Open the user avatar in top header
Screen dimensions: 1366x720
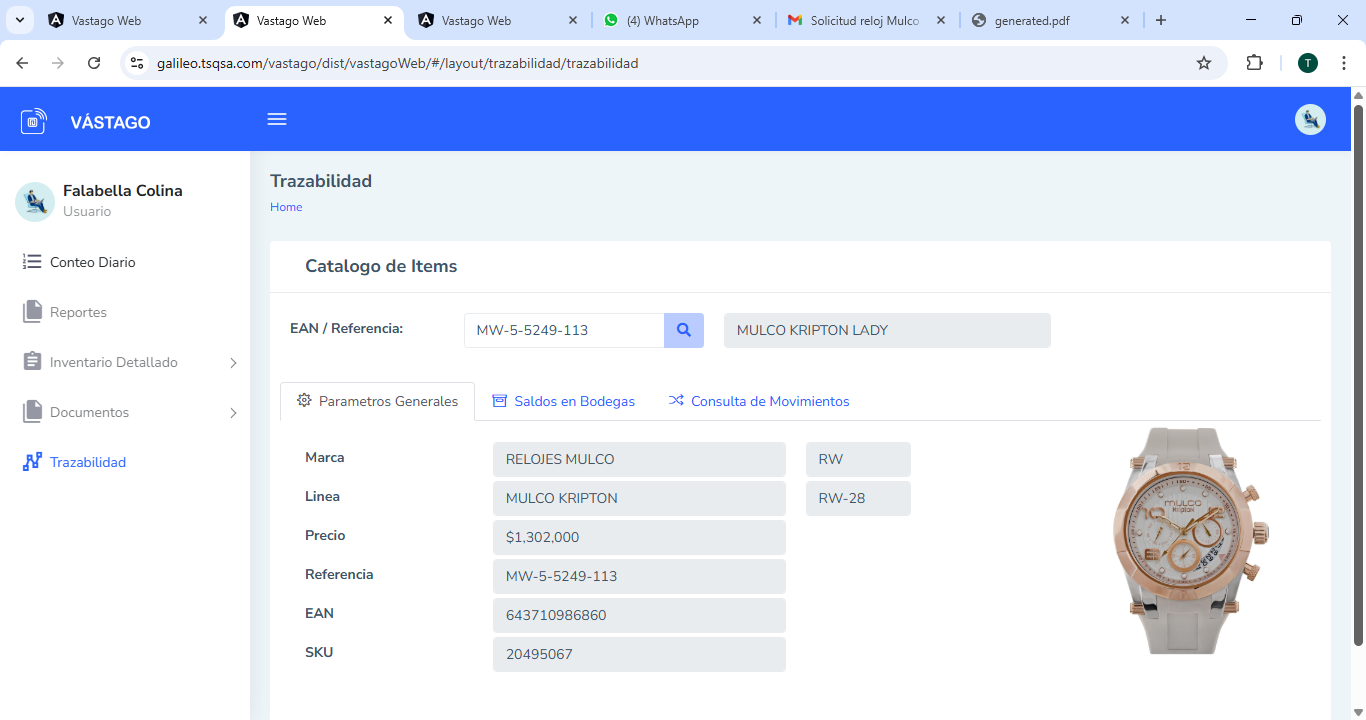1310,120
